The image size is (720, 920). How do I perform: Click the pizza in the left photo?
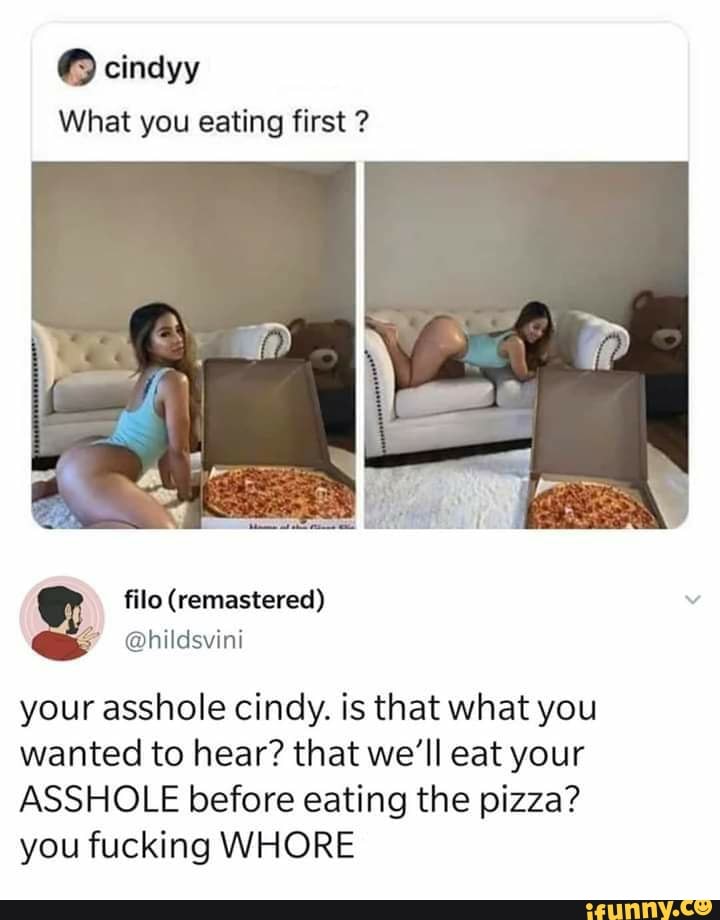279,492
